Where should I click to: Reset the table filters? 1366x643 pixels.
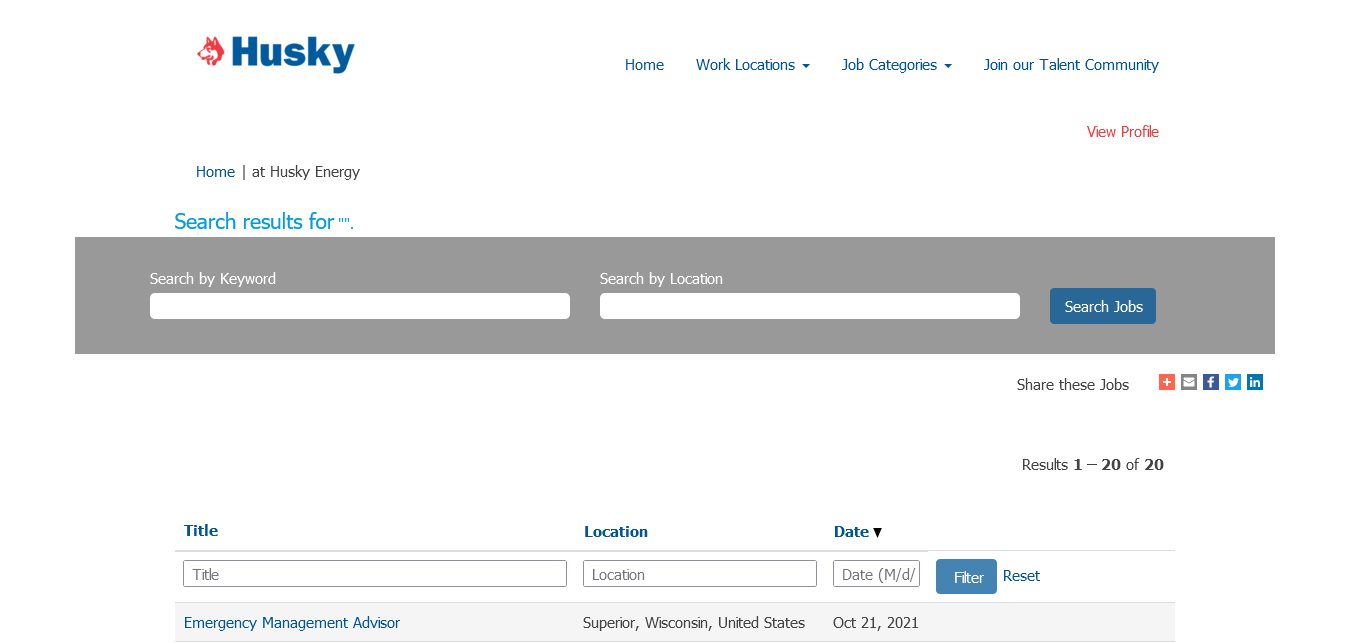click(x=1021, y=576)
